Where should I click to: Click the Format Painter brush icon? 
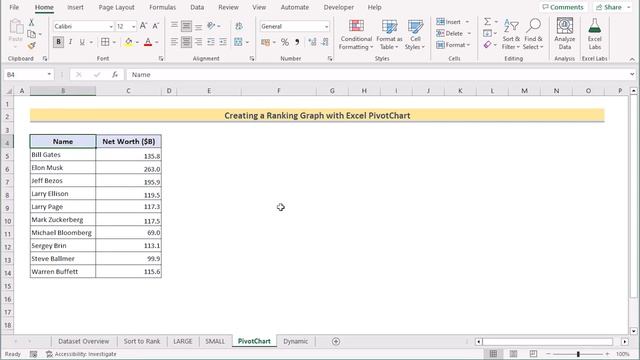31,46
